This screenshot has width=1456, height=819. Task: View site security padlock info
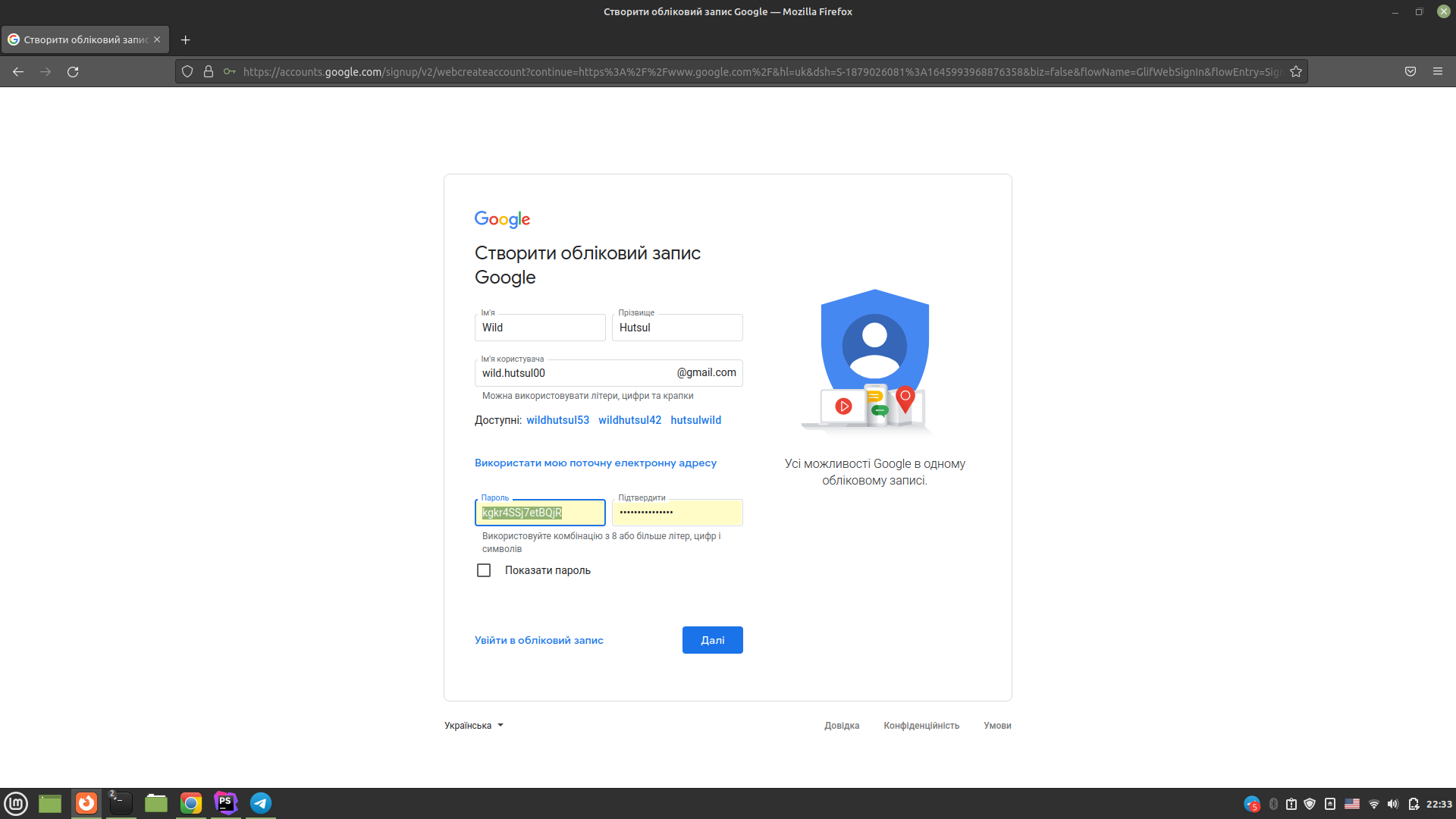(209, 71)
